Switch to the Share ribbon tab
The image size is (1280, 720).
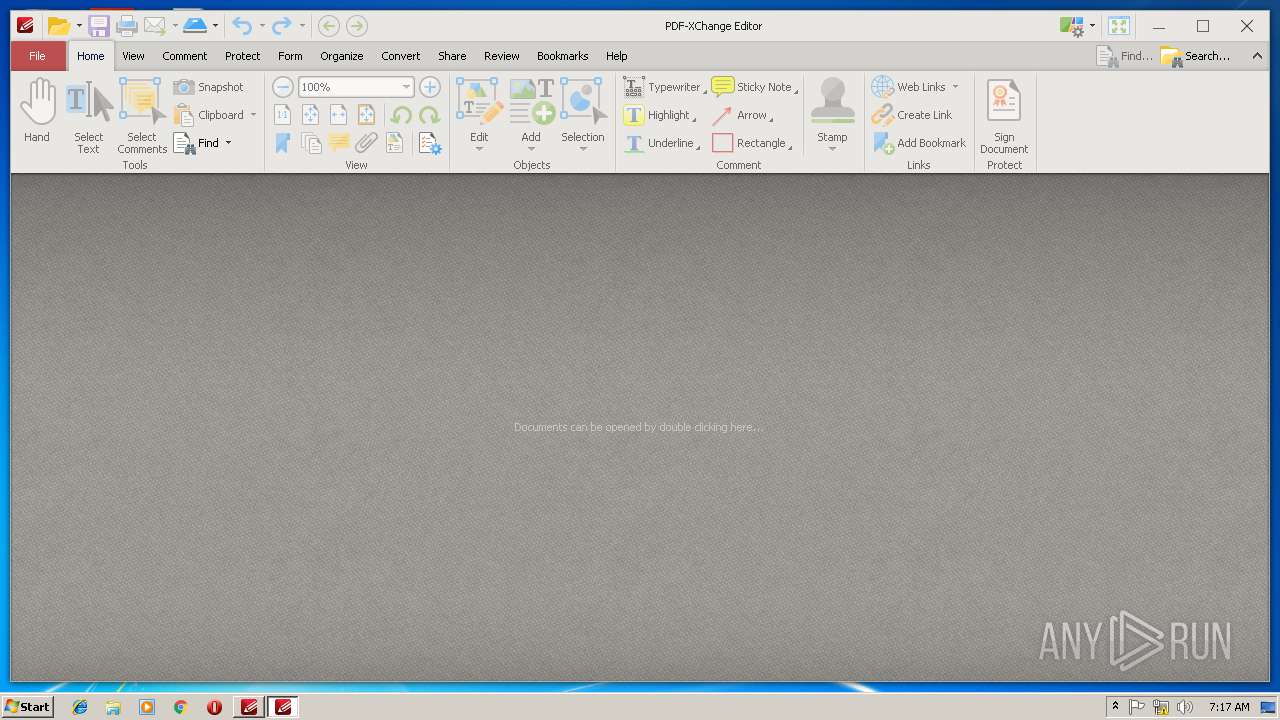(x=452, y=56)
